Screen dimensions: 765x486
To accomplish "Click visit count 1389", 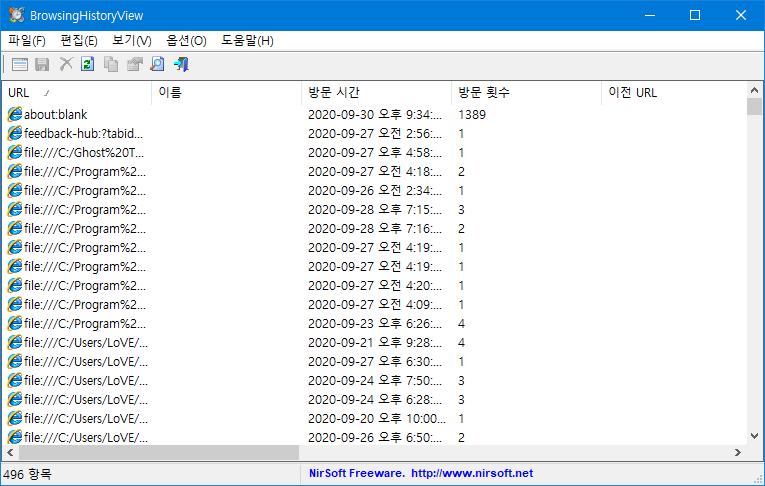I will coord(472,114).
